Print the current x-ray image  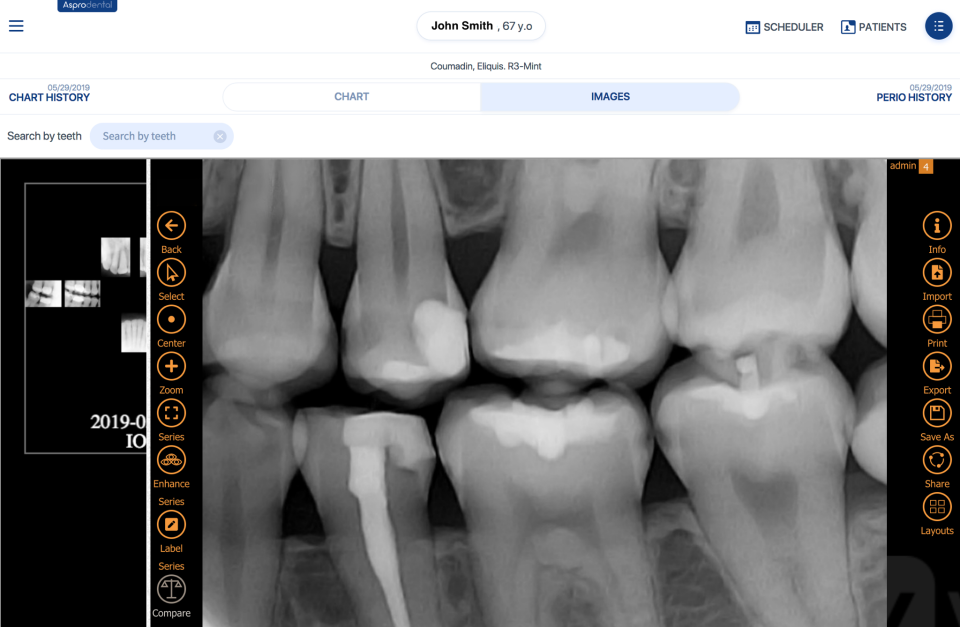pos(937,319)
